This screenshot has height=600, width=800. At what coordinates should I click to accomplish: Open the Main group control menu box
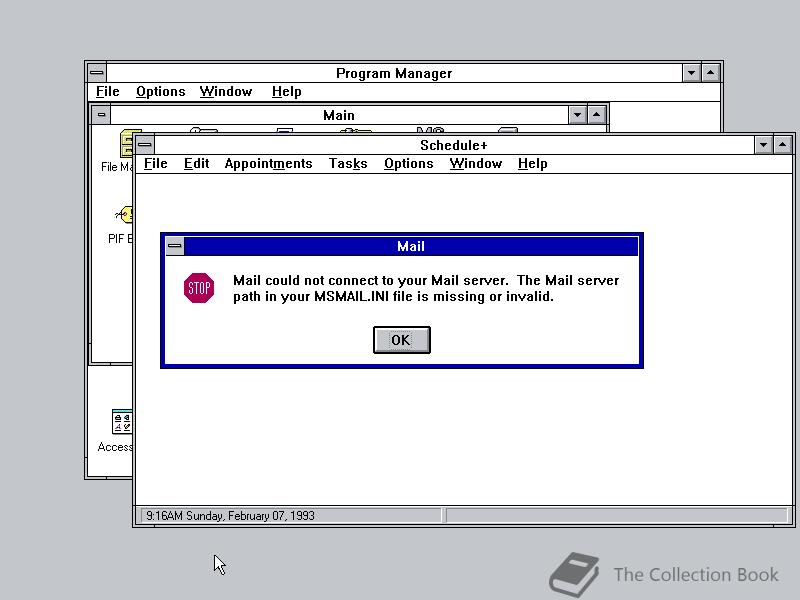101,115
